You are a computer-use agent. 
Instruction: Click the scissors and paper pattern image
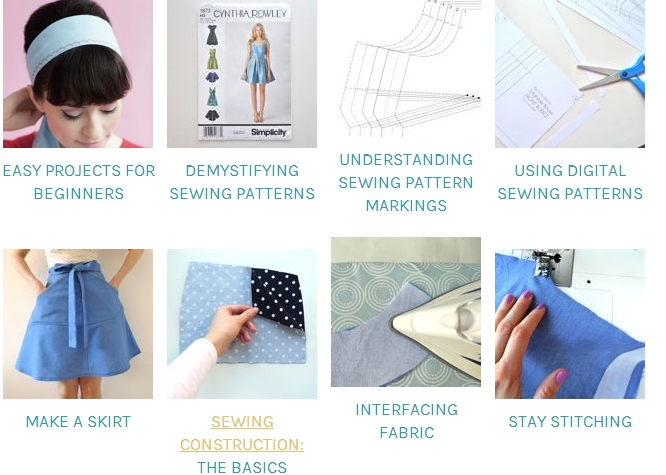pos(570,74)
